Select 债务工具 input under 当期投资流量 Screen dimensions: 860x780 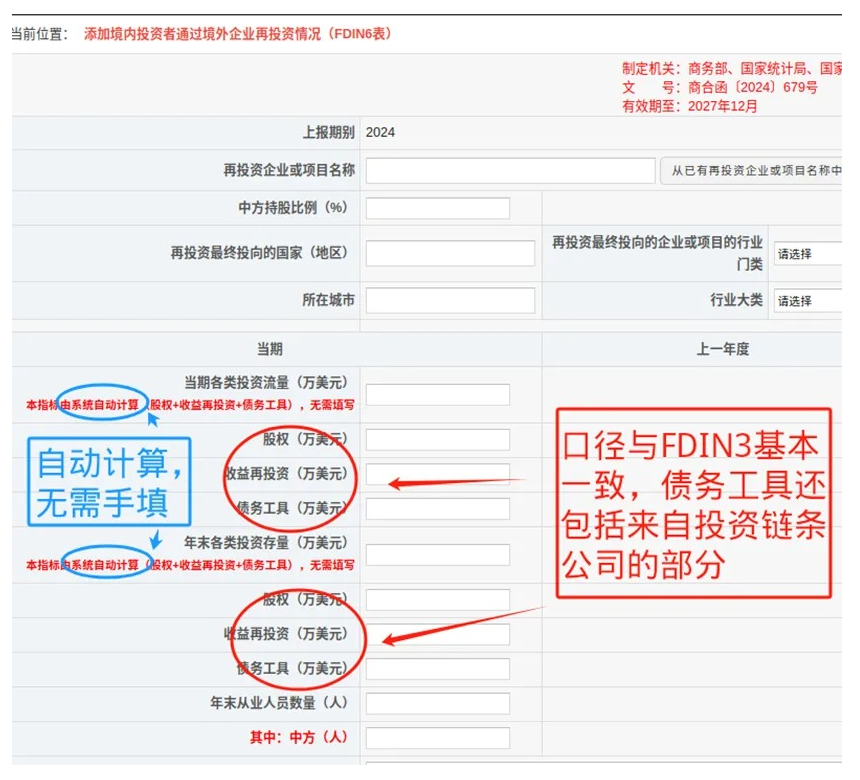tap(437, 509)
